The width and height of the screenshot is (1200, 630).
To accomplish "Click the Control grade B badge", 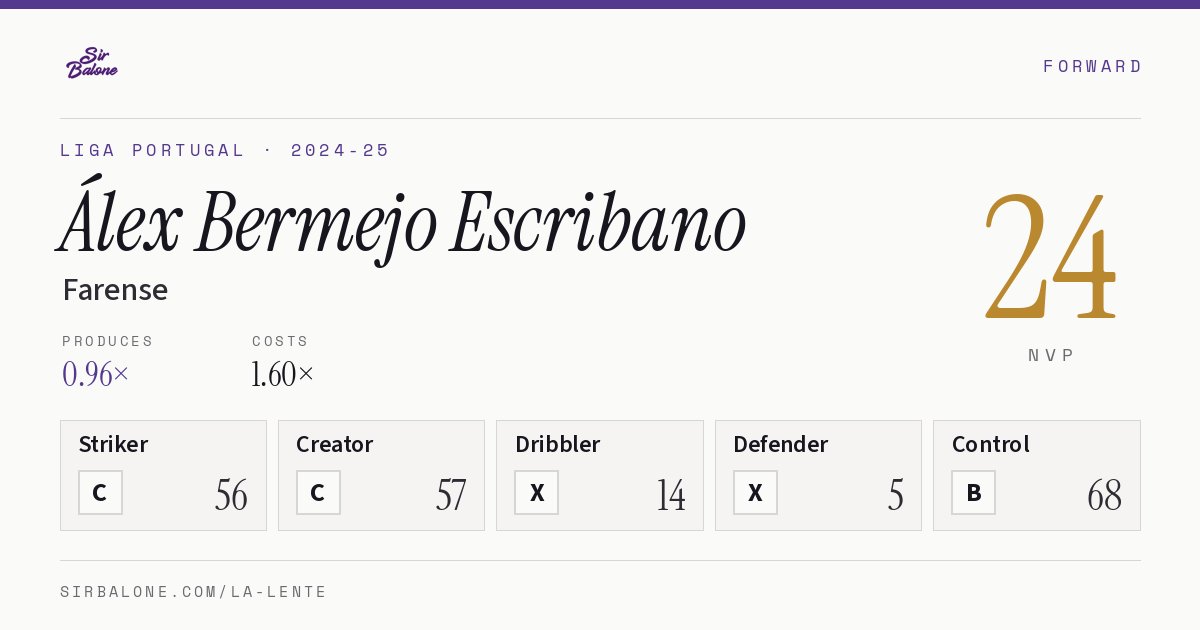I will click(973, 492).
